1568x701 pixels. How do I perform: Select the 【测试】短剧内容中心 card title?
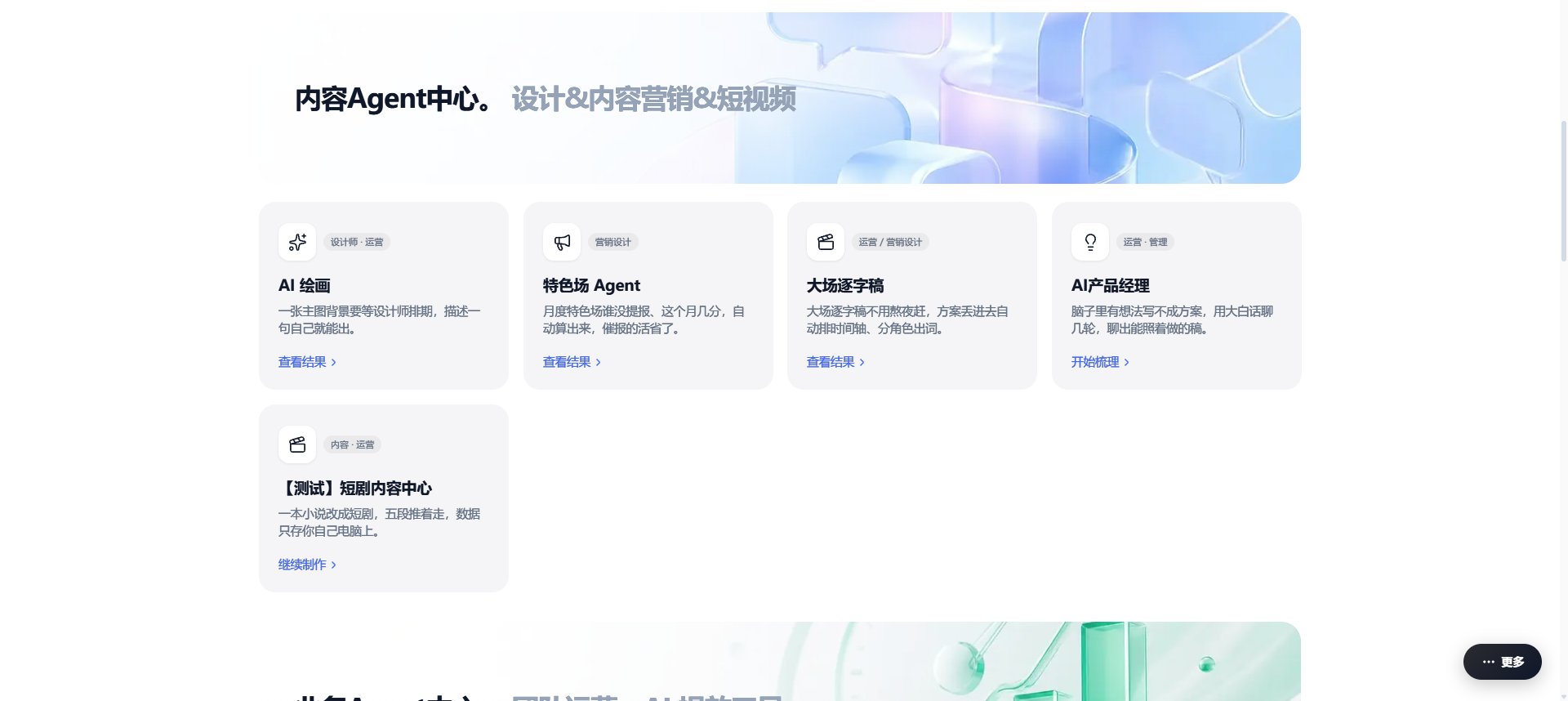pyautogui.click(x=355, y=489)
